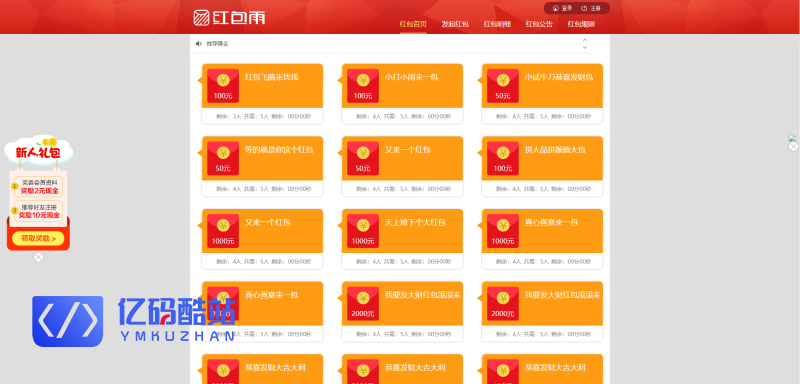
Task: Go to 红包首页 tab
Action: [413, 24]
